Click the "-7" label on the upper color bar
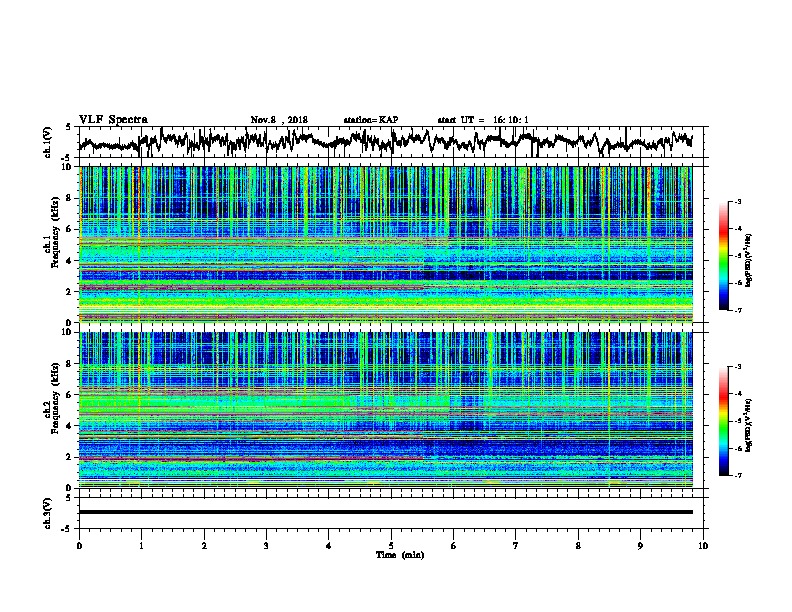Image resolution: width=792 pixels, height=612 pixels. (x=737, y=310)
